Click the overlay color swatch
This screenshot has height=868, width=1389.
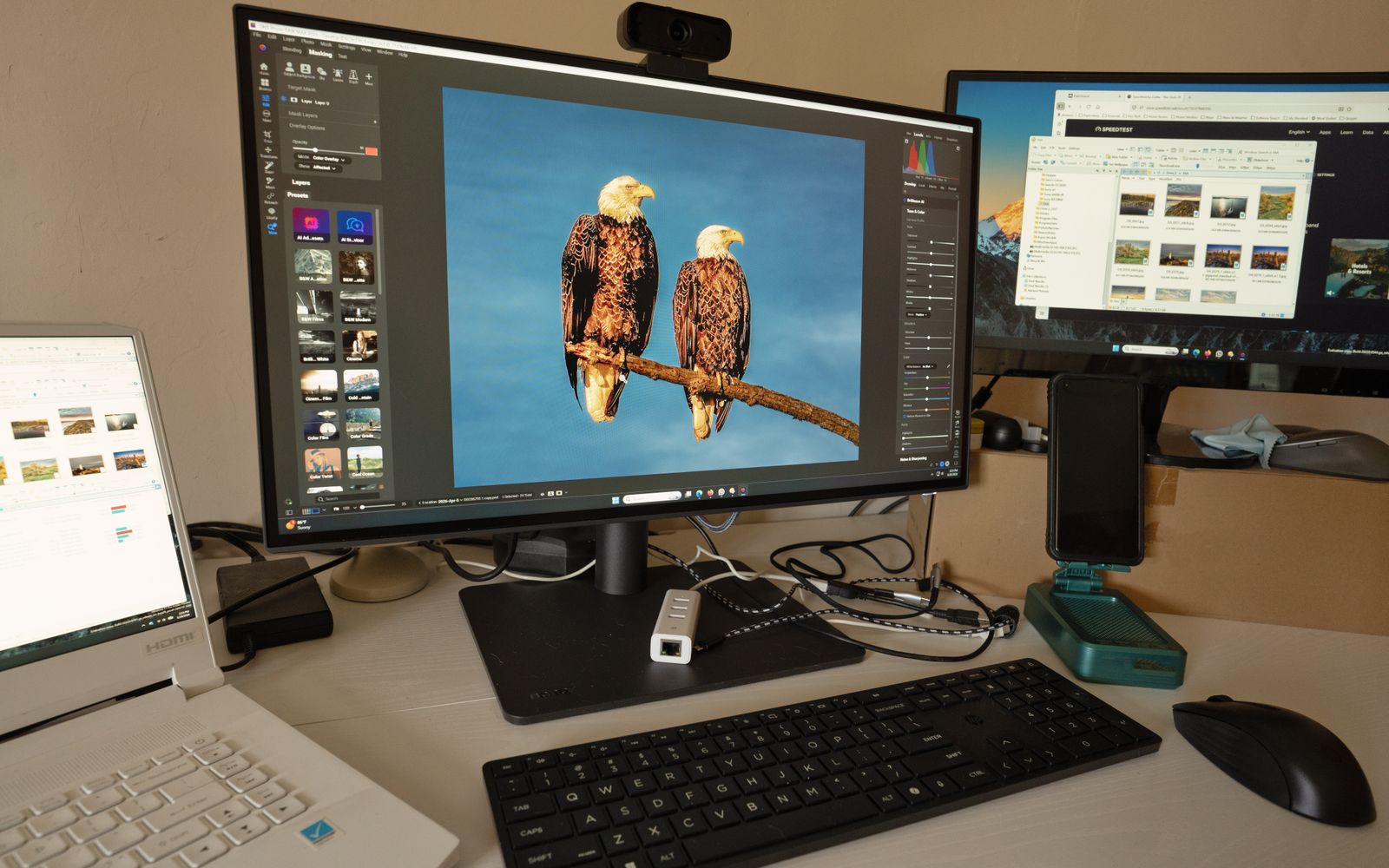[372, 152]
